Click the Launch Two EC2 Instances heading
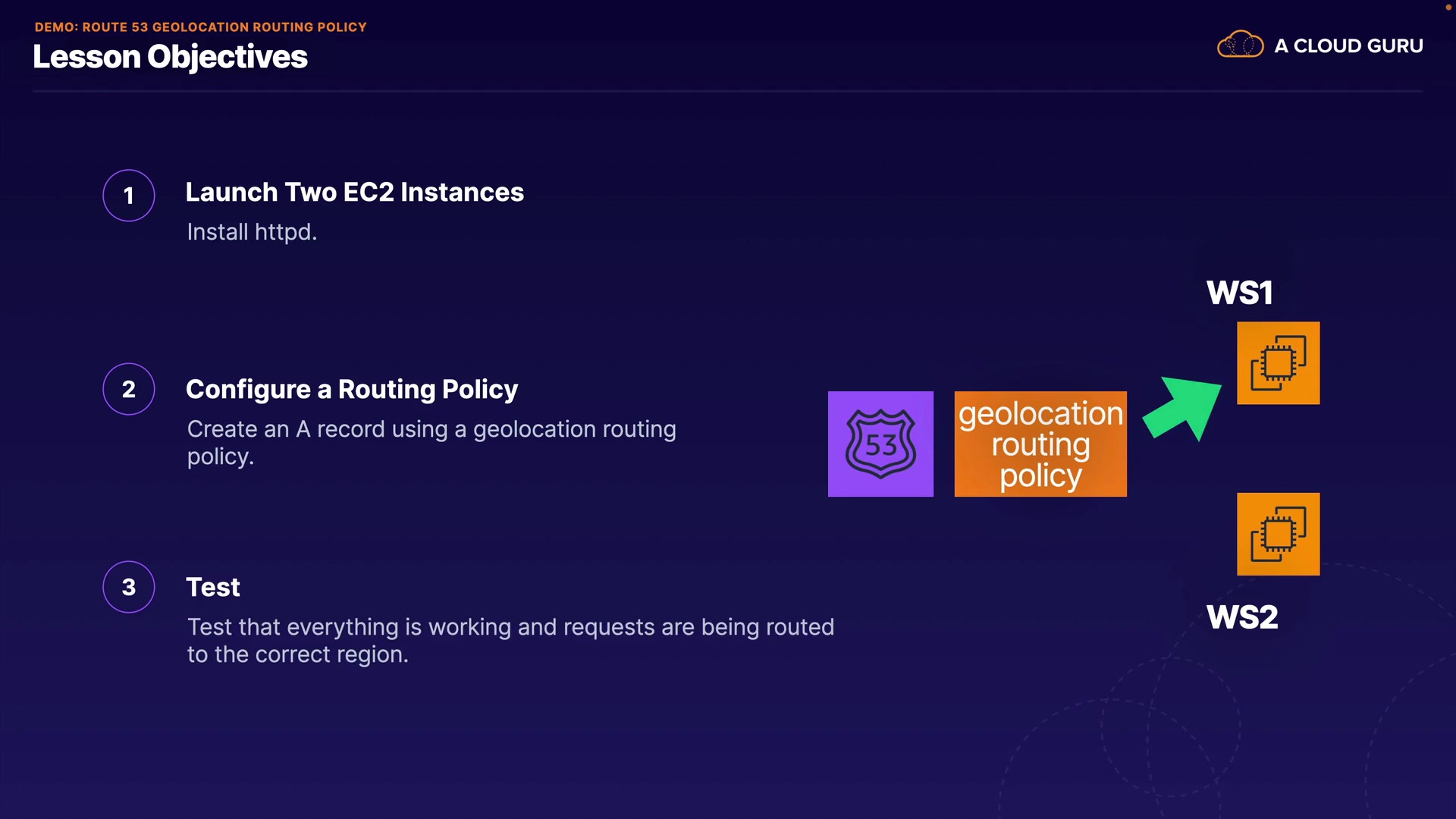This screenshot has height=819, width=1456. point(354,193)
